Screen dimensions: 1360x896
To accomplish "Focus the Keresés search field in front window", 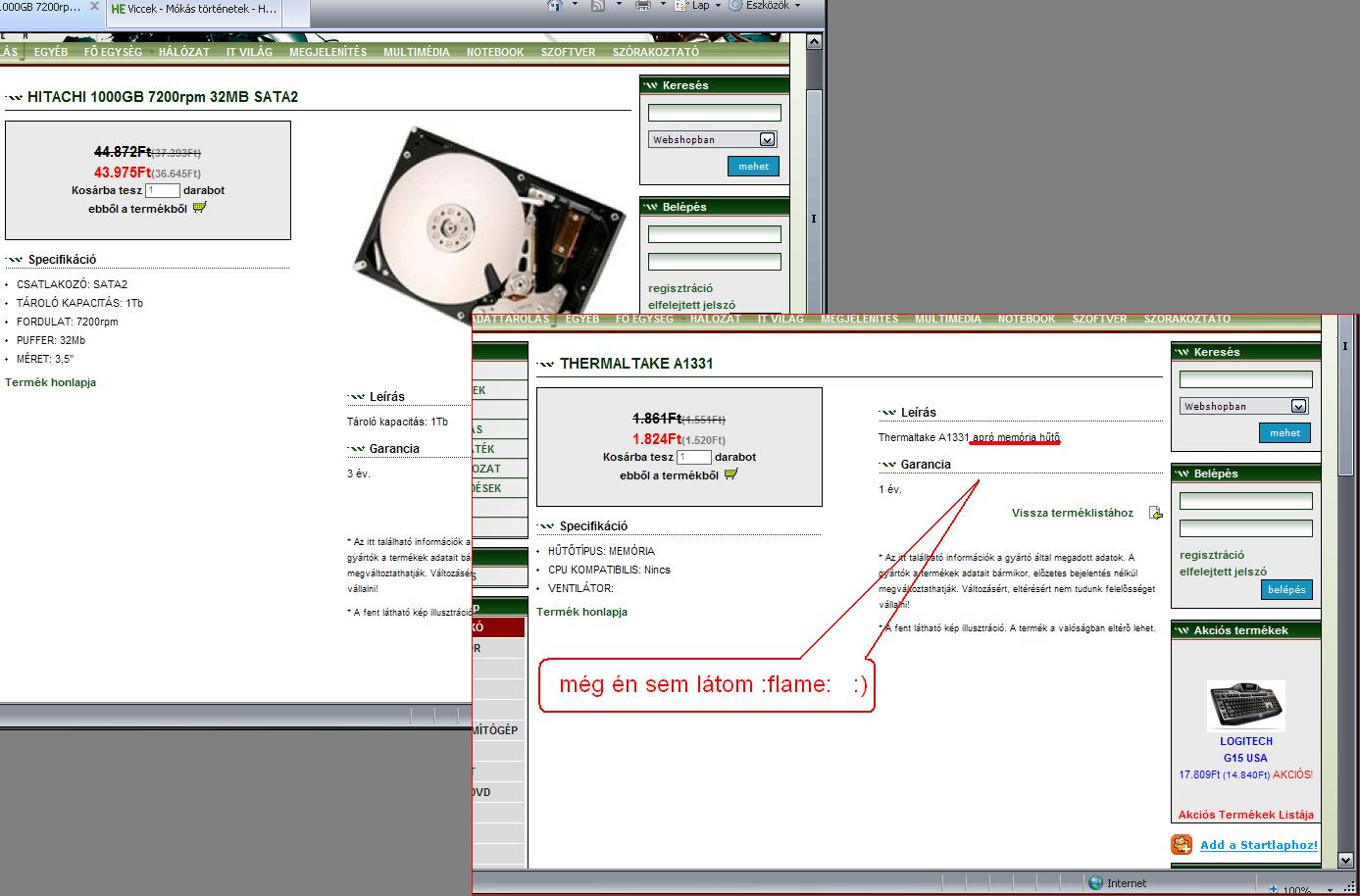I will pyautogui.click(x=1246, y=379).
